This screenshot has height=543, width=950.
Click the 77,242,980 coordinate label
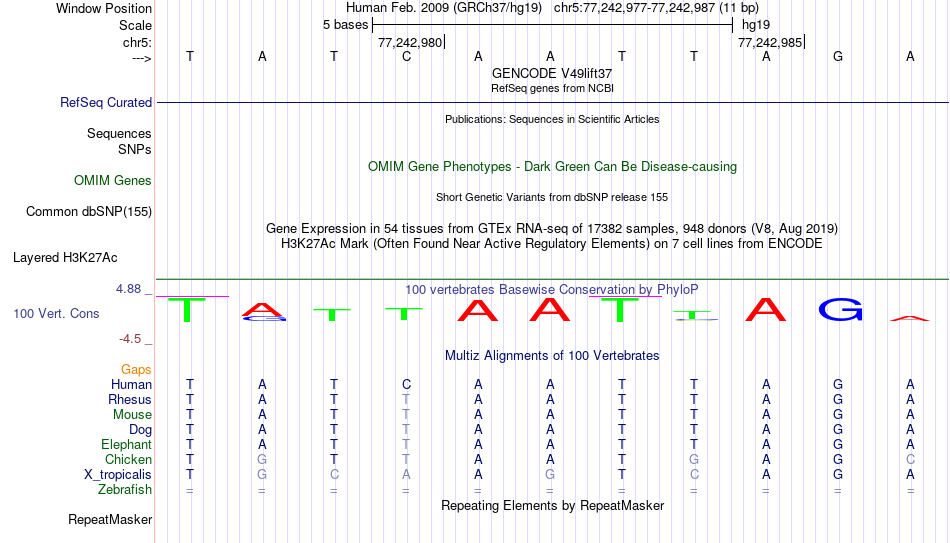click(x=410, y=42)
